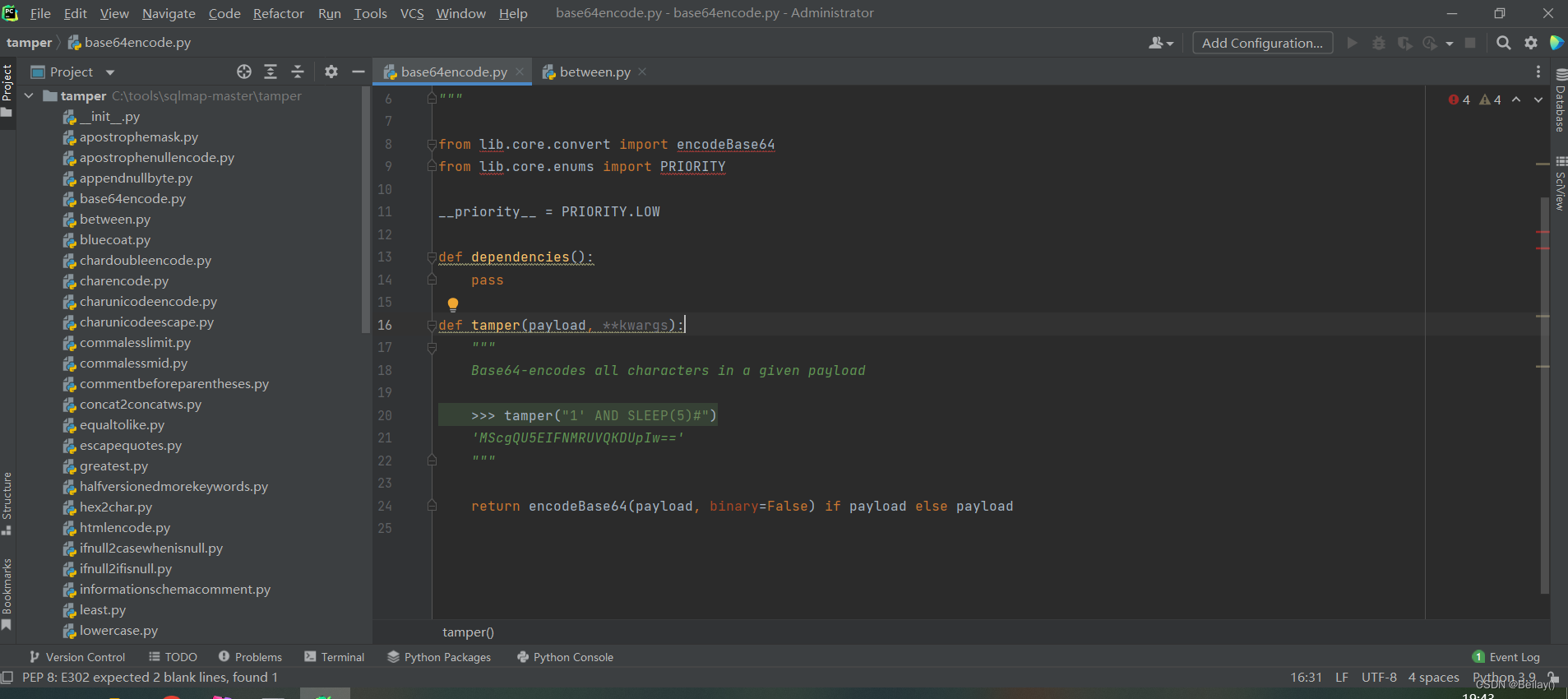Collapse the tamper root folder
The image size is (1568, 699).
pyautogui.click(x=29, y=96)
